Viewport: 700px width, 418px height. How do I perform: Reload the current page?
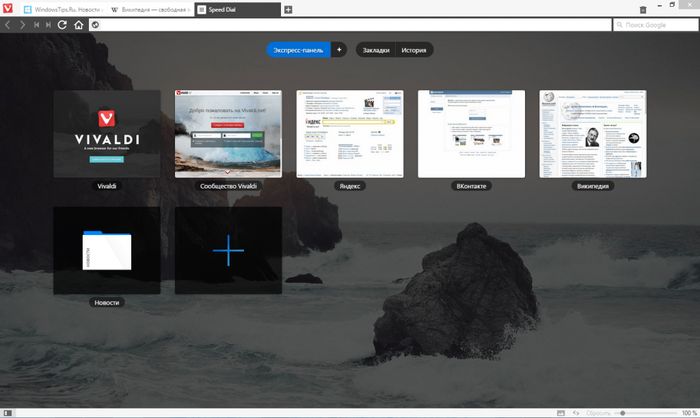63,24
